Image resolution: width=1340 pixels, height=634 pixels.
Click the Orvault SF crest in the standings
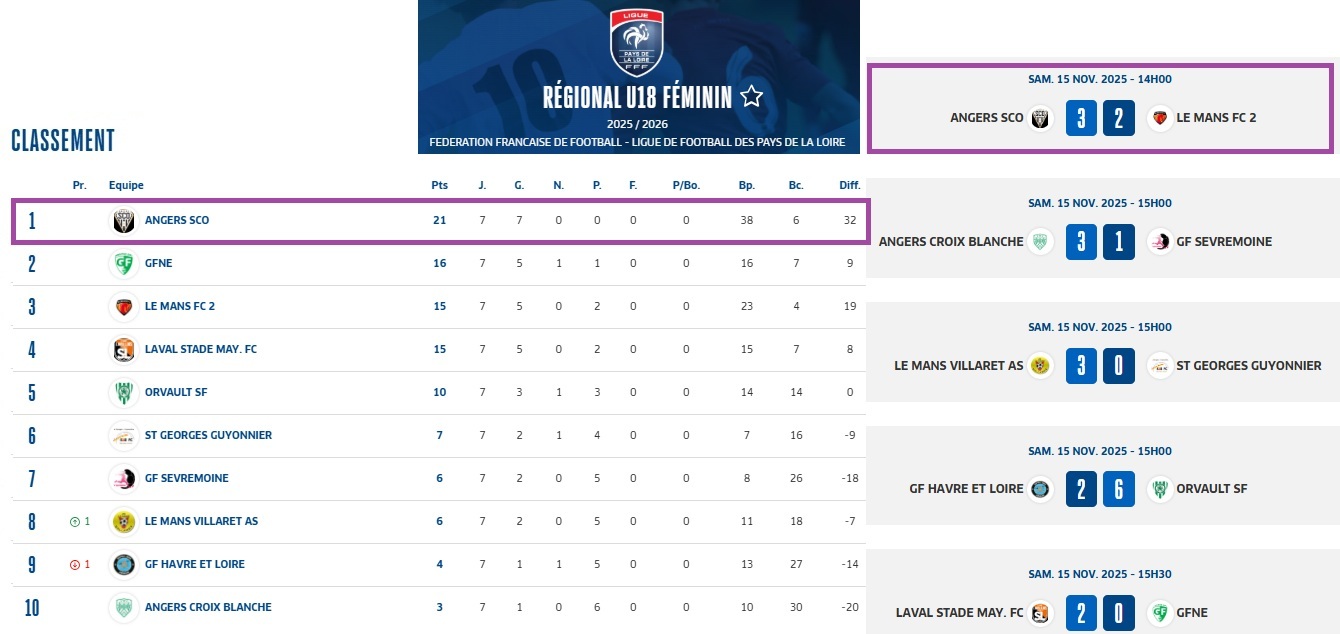(x=123, y=392)
